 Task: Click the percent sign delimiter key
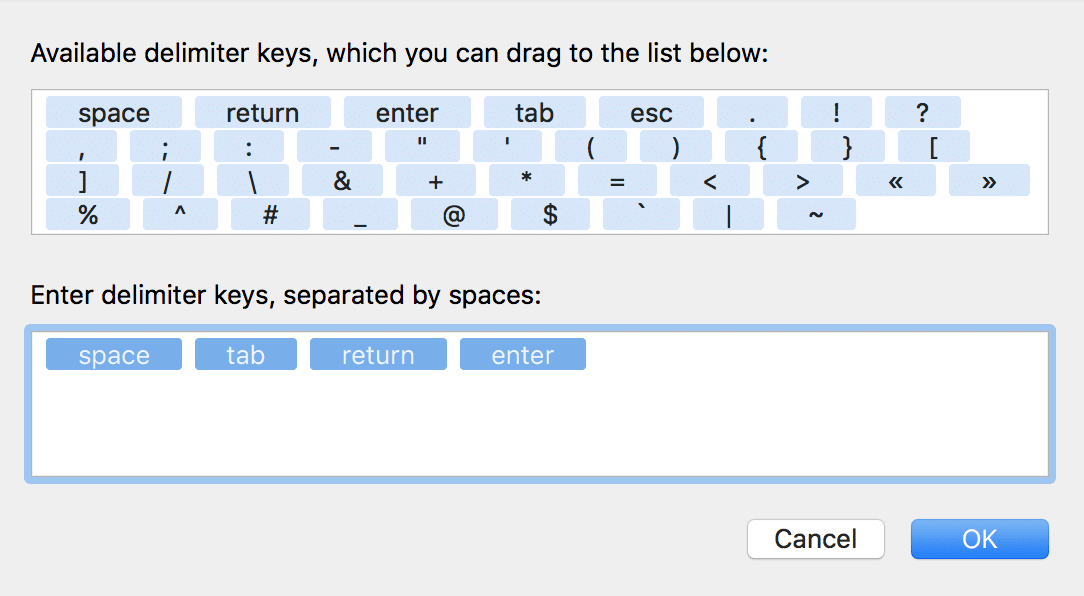pos(88,215)
